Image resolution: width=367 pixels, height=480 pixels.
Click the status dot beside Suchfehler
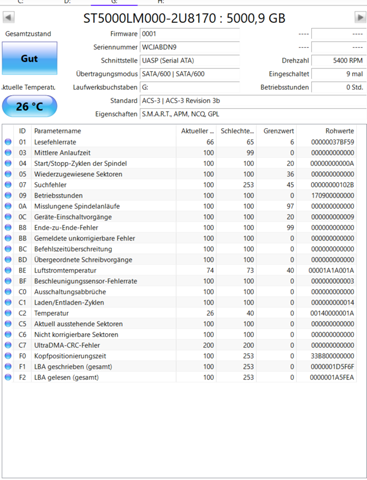coord(8,185)
